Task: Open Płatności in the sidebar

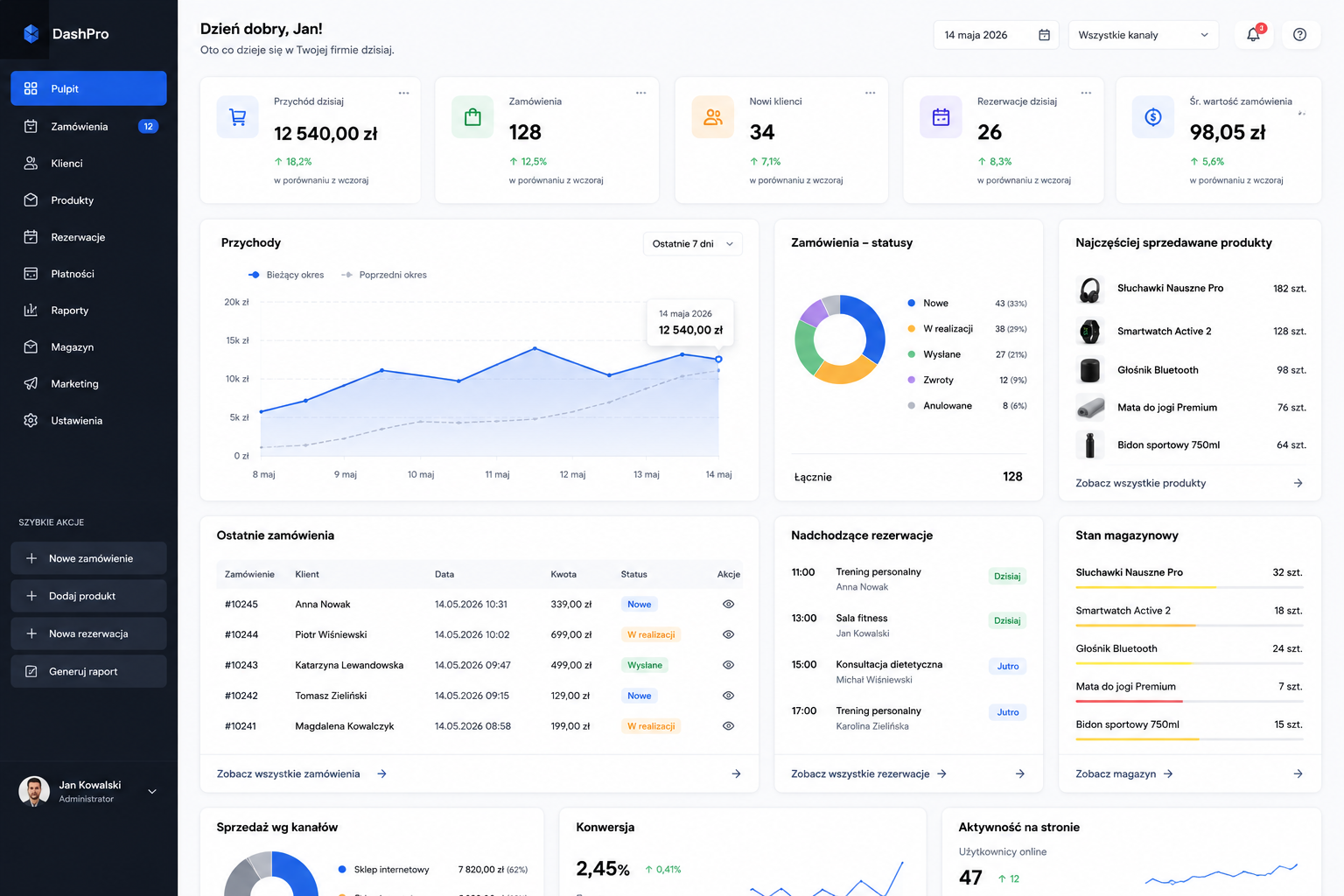Action: [x=88, y=274]
